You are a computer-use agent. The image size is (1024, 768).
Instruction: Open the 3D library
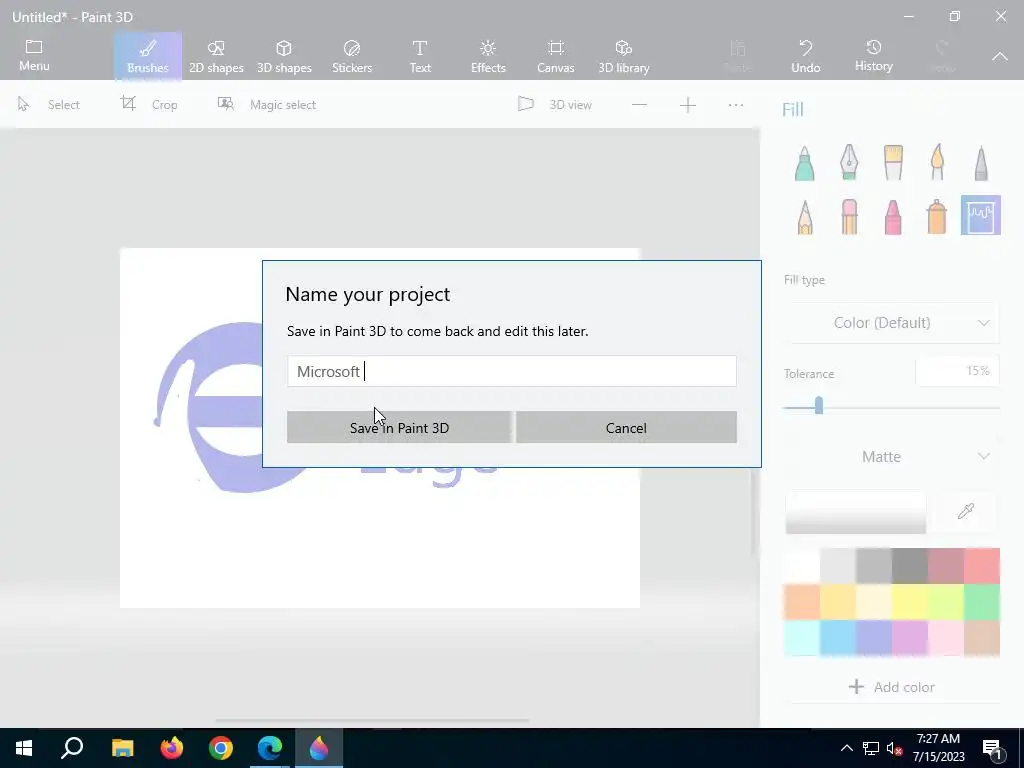tap(624, 56)
